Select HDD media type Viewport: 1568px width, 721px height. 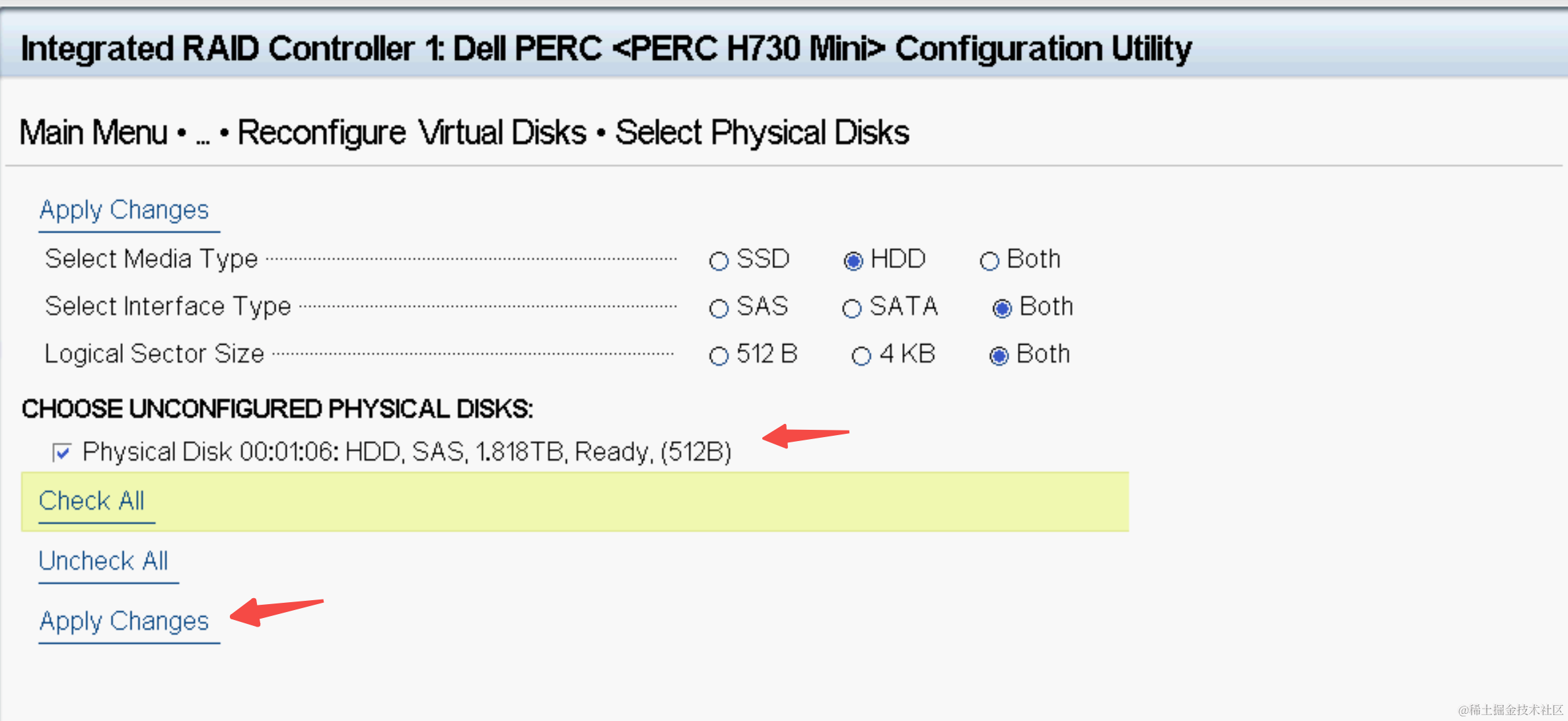(853, 261)
